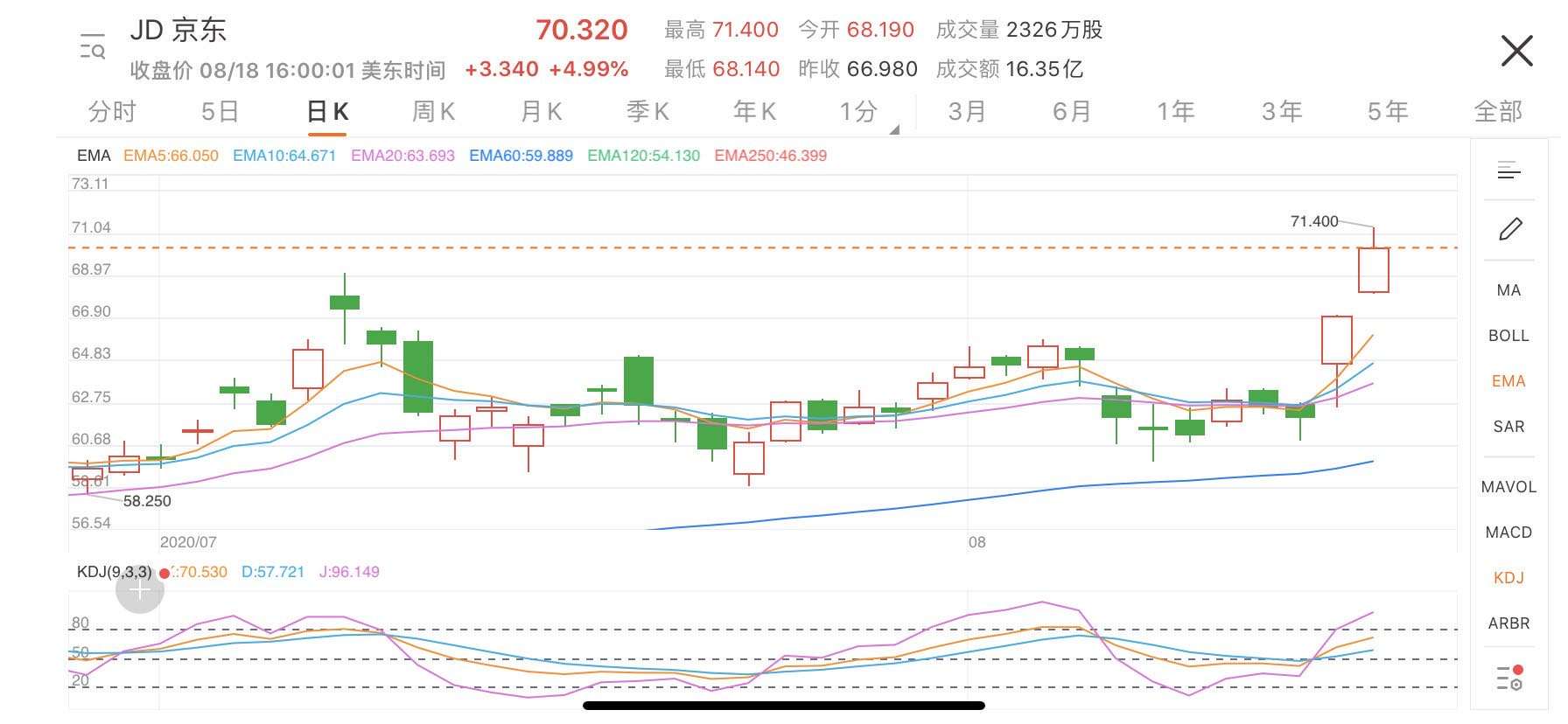This screenshot has width=1568, height=724.
Task: Click the 71.400 high price annotation
Action: [x=1314, y=221]
